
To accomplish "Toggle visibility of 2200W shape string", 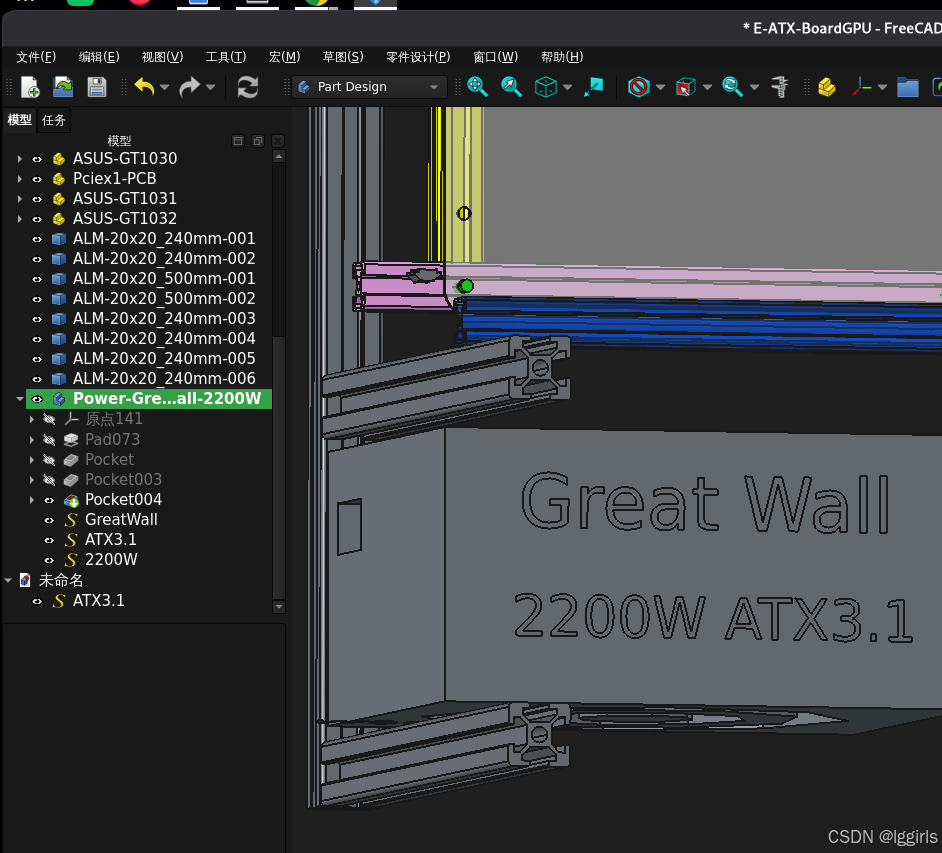I will coord(49,560).
